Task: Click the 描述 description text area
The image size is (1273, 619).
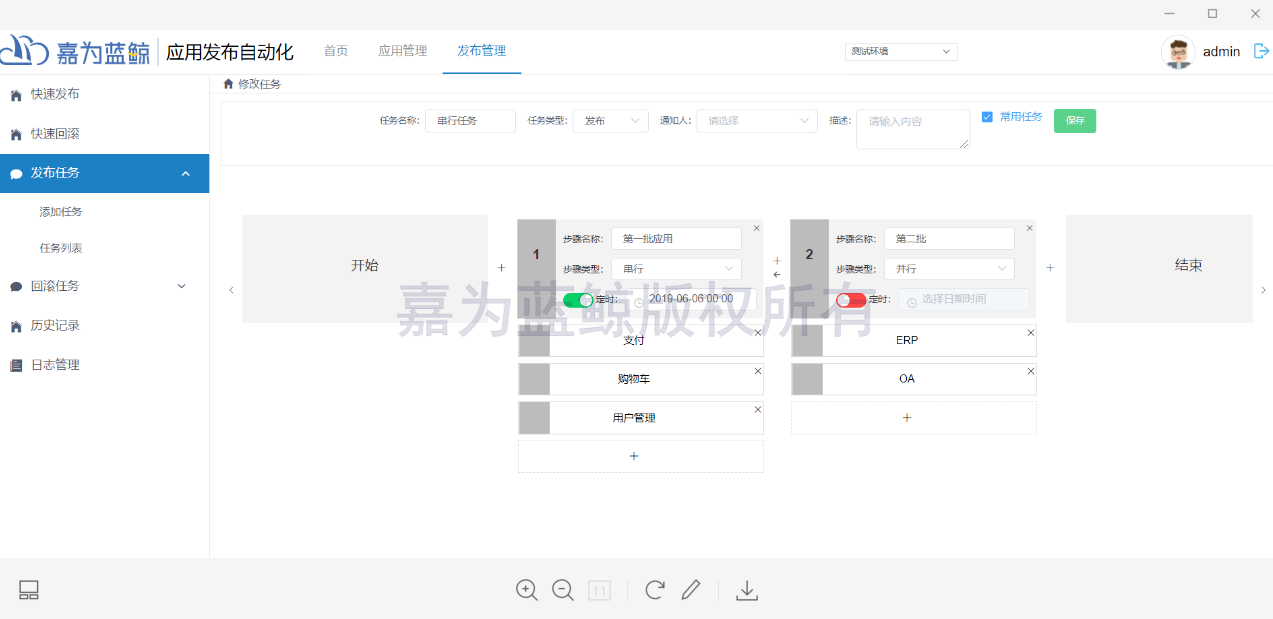Action: (912, 129)
